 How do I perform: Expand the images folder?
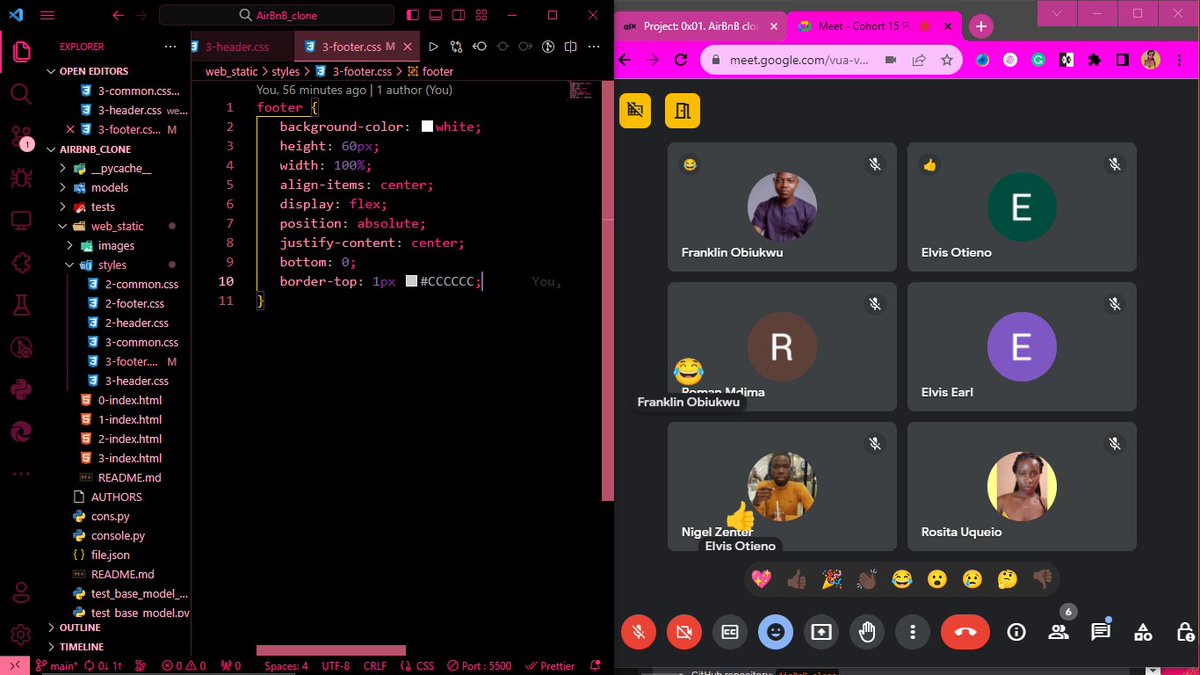pos(118,246)
